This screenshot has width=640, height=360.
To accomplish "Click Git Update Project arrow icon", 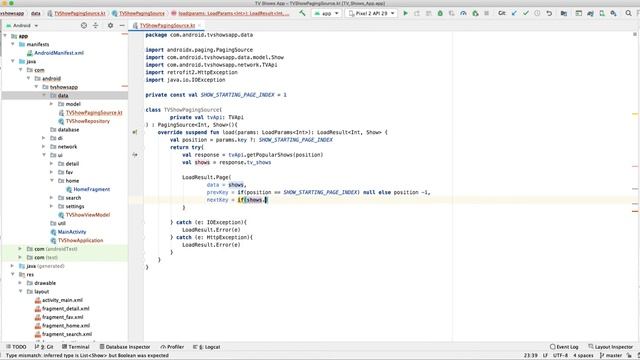I will click(514, 13).
